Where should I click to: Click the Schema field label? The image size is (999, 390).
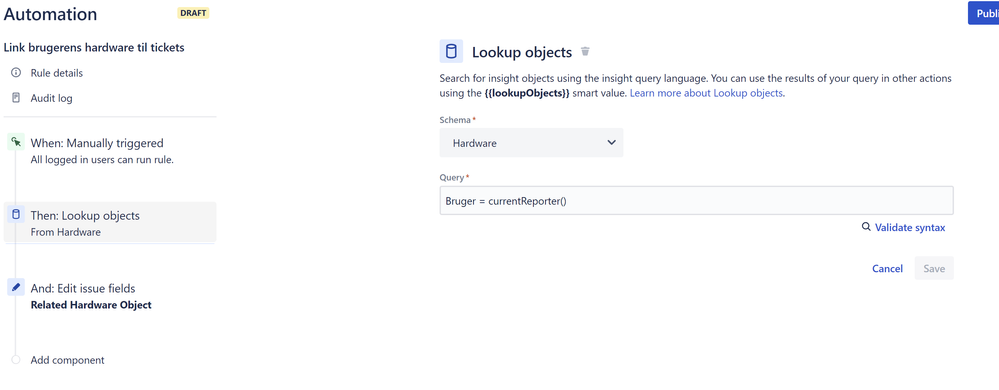(456, 120)
